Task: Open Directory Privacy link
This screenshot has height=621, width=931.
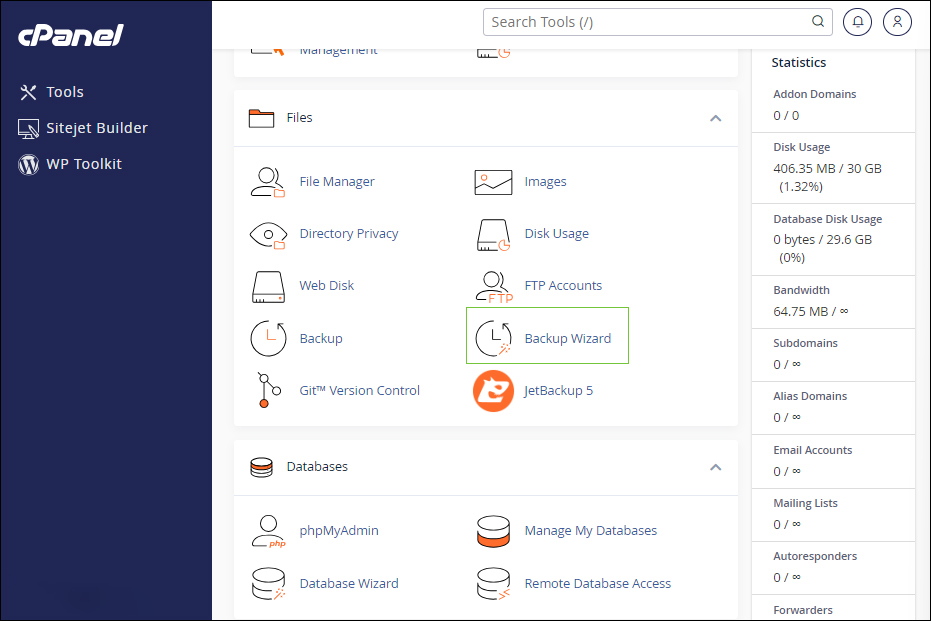Action: [x=349, y=234]
